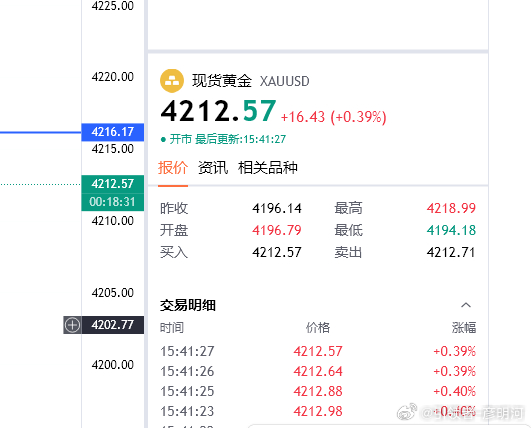Click the 最低 value 4194.18
The width and height of the screenshot is (531, 428).
451,230
